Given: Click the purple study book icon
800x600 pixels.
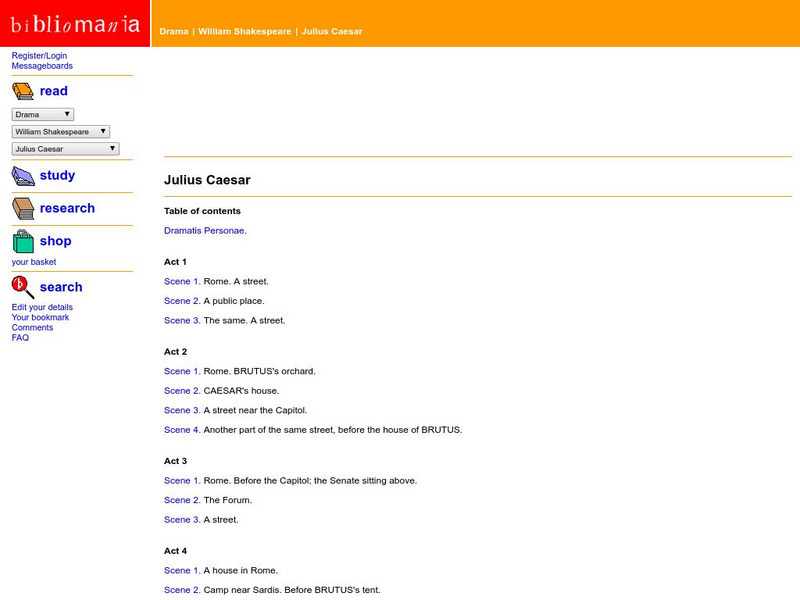Looking at the screenshot, I should [23, 176].
